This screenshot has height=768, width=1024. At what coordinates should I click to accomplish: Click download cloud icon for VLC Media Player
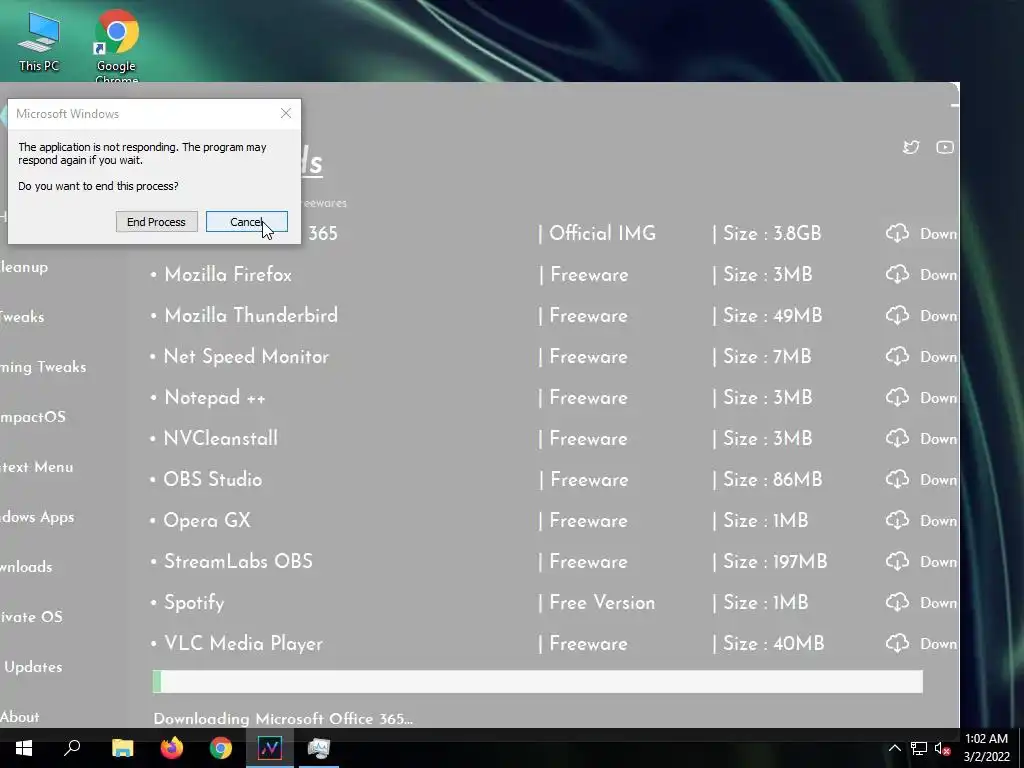(x=897, y=643)
